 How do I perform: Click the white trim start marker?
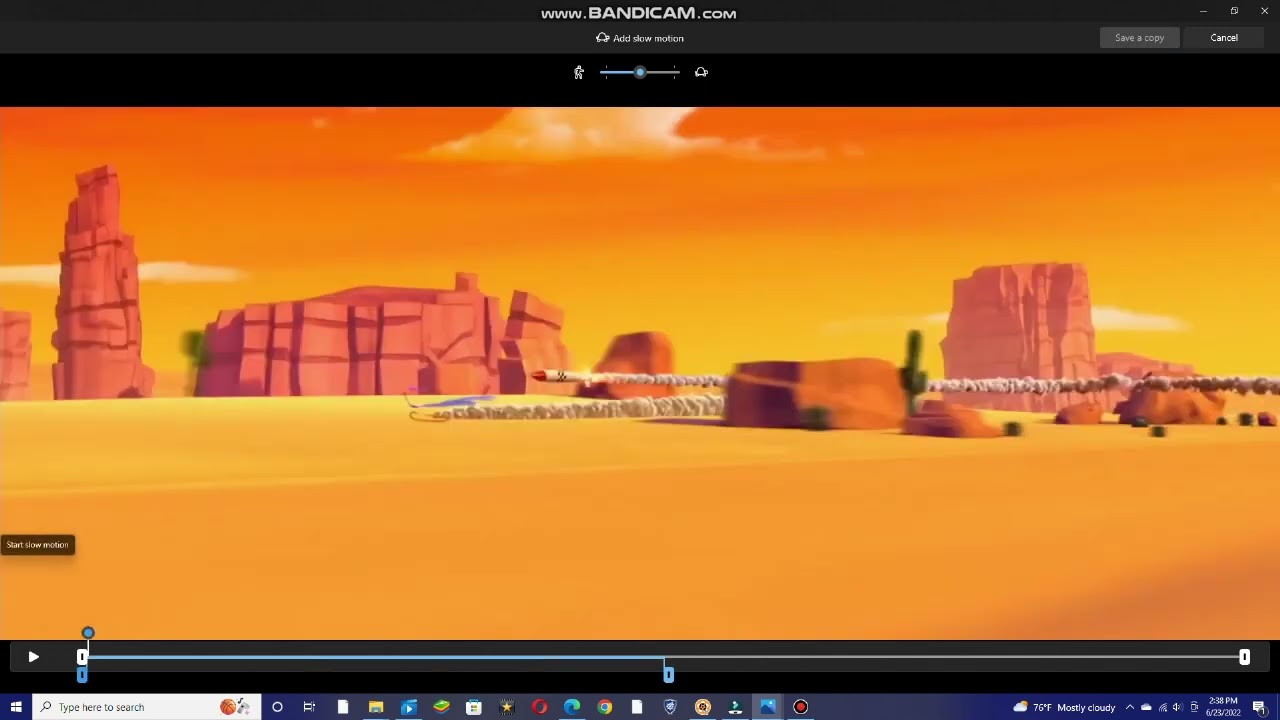click(x=81, y=657)
